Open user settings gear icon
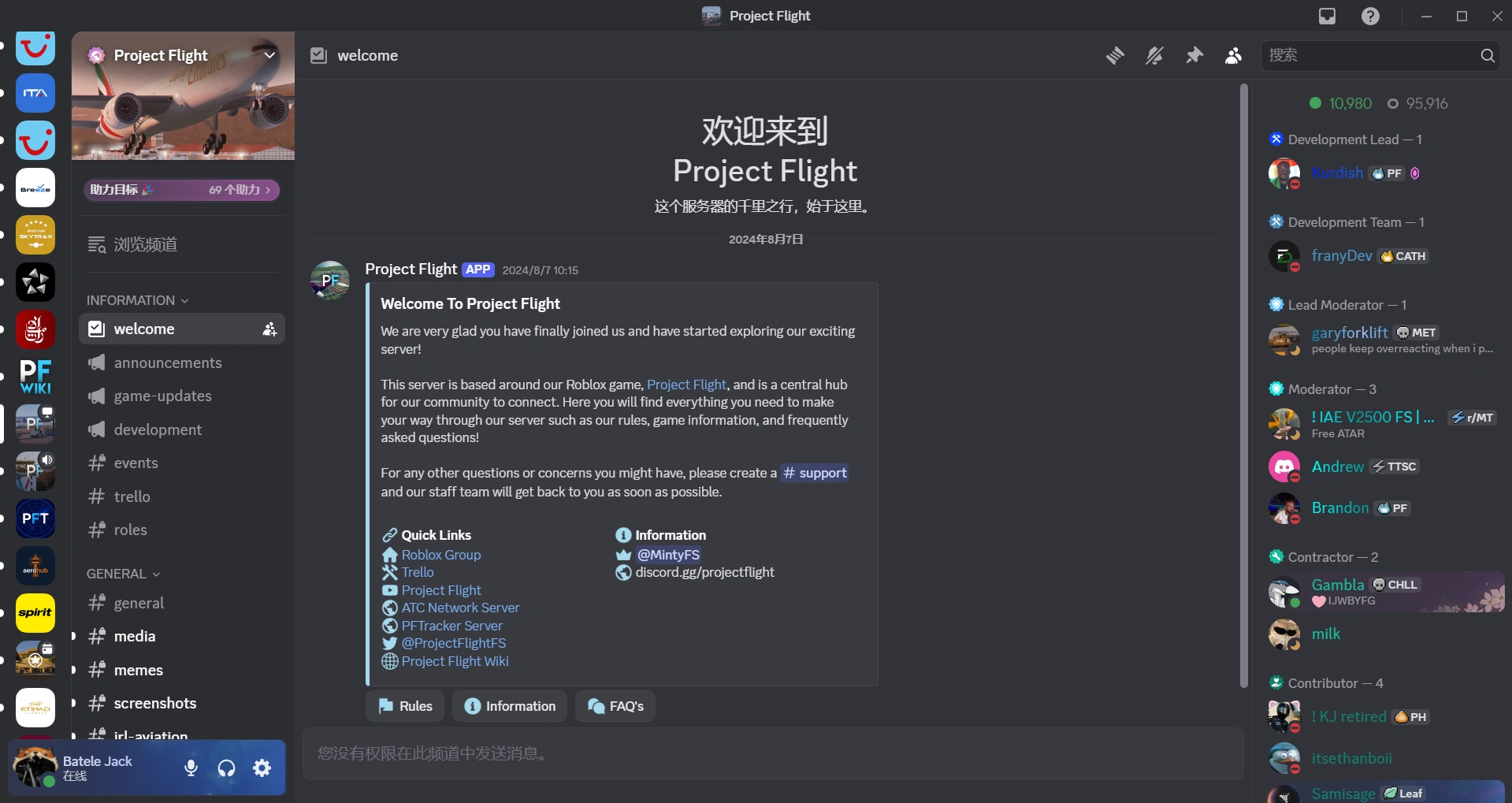1512x803 pixels. 262,768
